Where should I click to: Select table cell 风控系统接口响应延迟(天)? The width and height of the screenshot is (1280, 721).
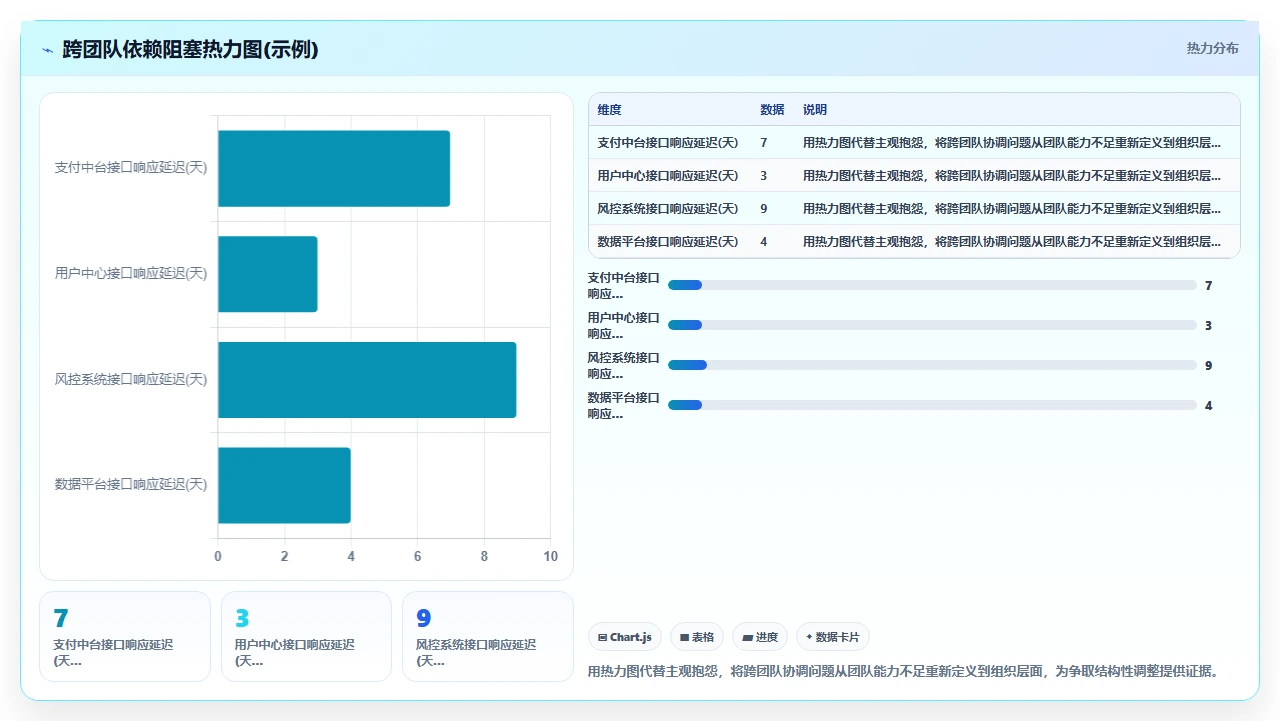tap(668, 209)
